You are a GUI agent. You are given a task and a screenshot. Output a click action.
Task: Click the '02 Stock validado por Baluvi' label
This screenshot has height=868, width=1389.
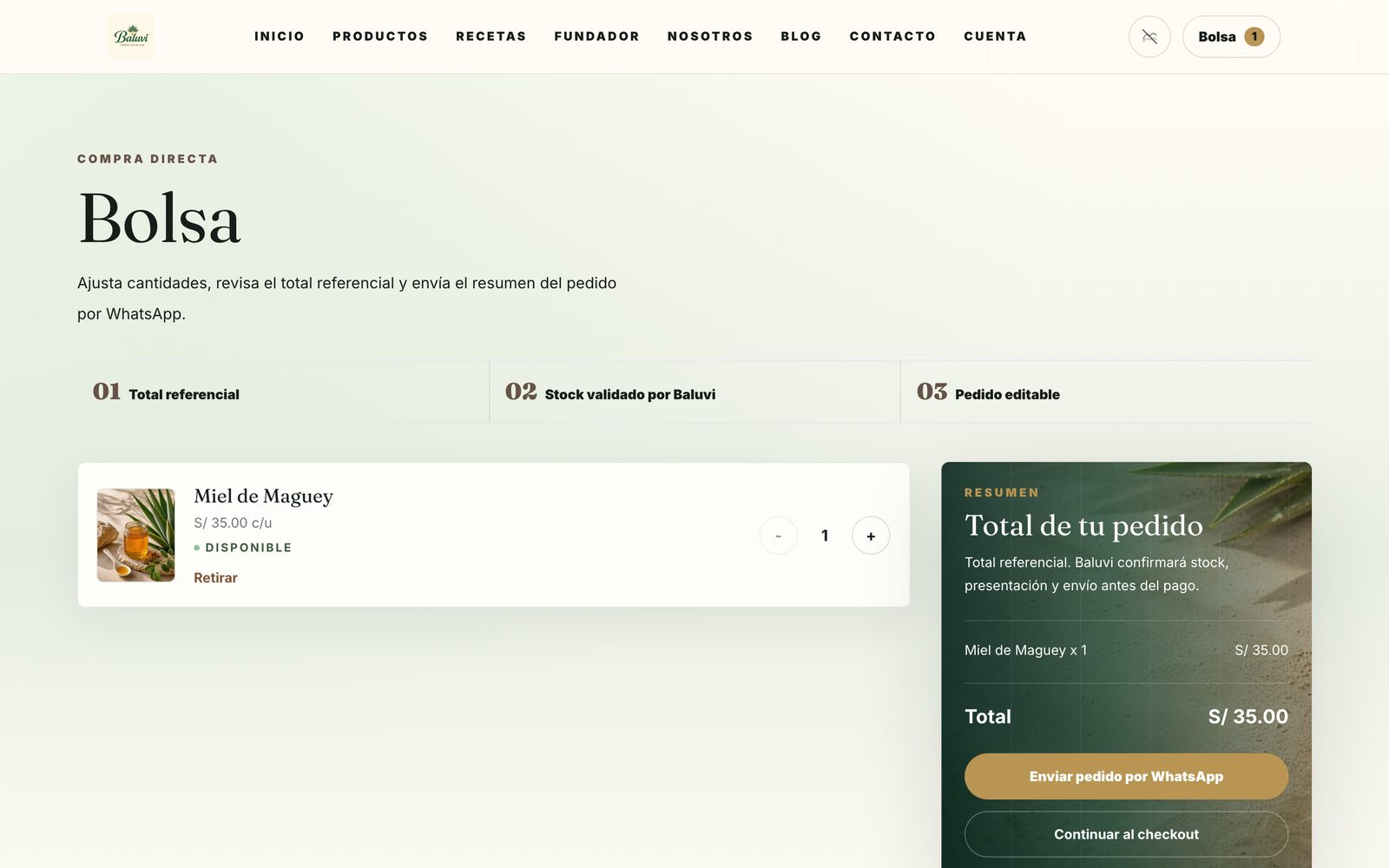pyautogui.click(x=610, y=392)
